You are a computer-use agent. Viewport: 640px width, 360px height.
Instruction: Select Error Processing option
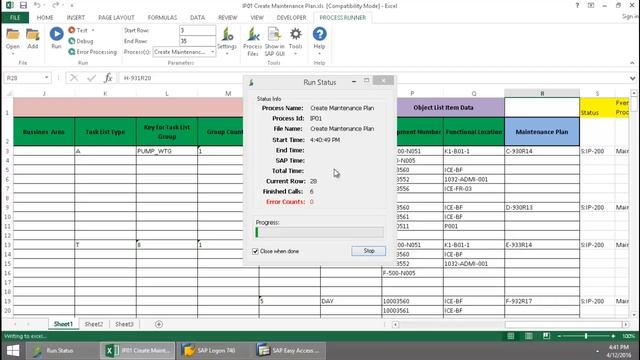click(93, 52)
